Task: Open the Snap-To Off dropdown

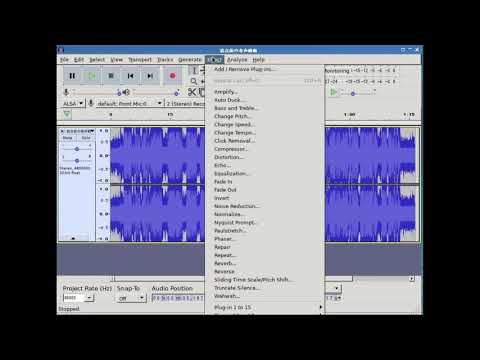Action: [x=131, y=298]
